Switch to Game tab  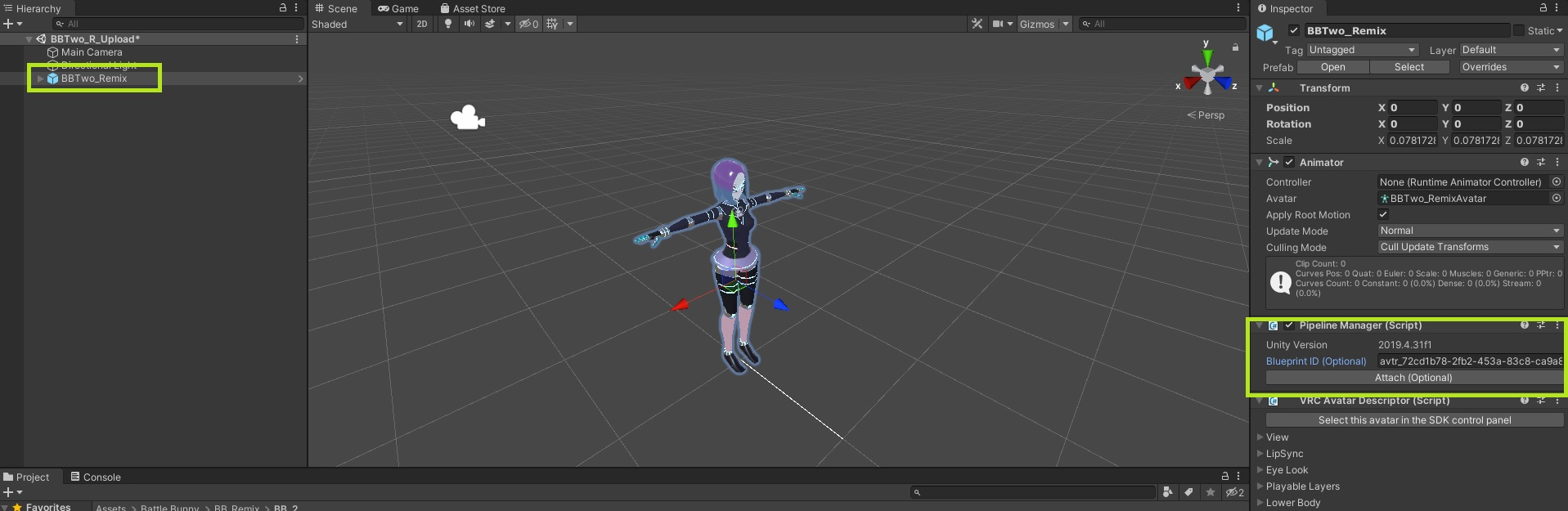click(x=398, y=8)
